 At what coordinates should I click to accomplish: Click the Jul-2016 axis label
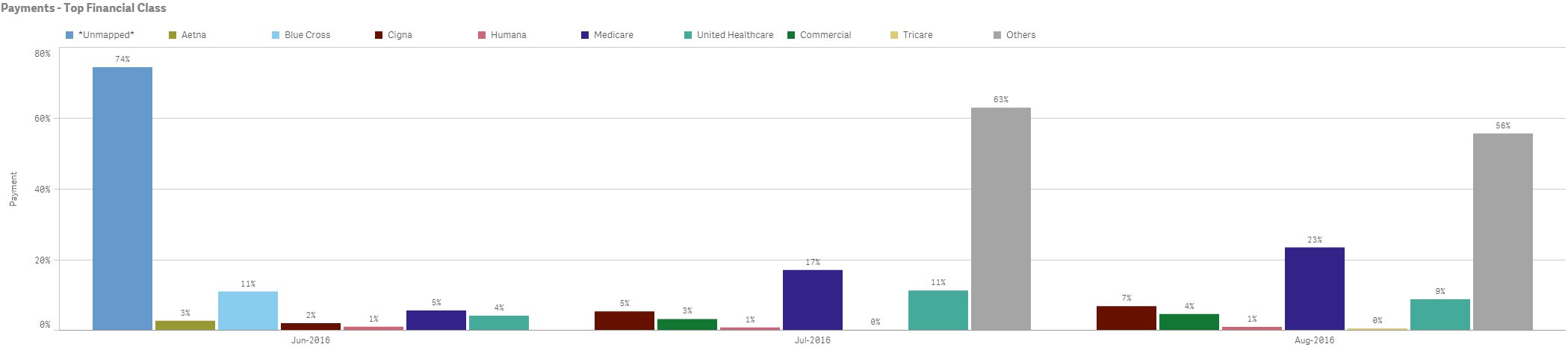point(812,340)
